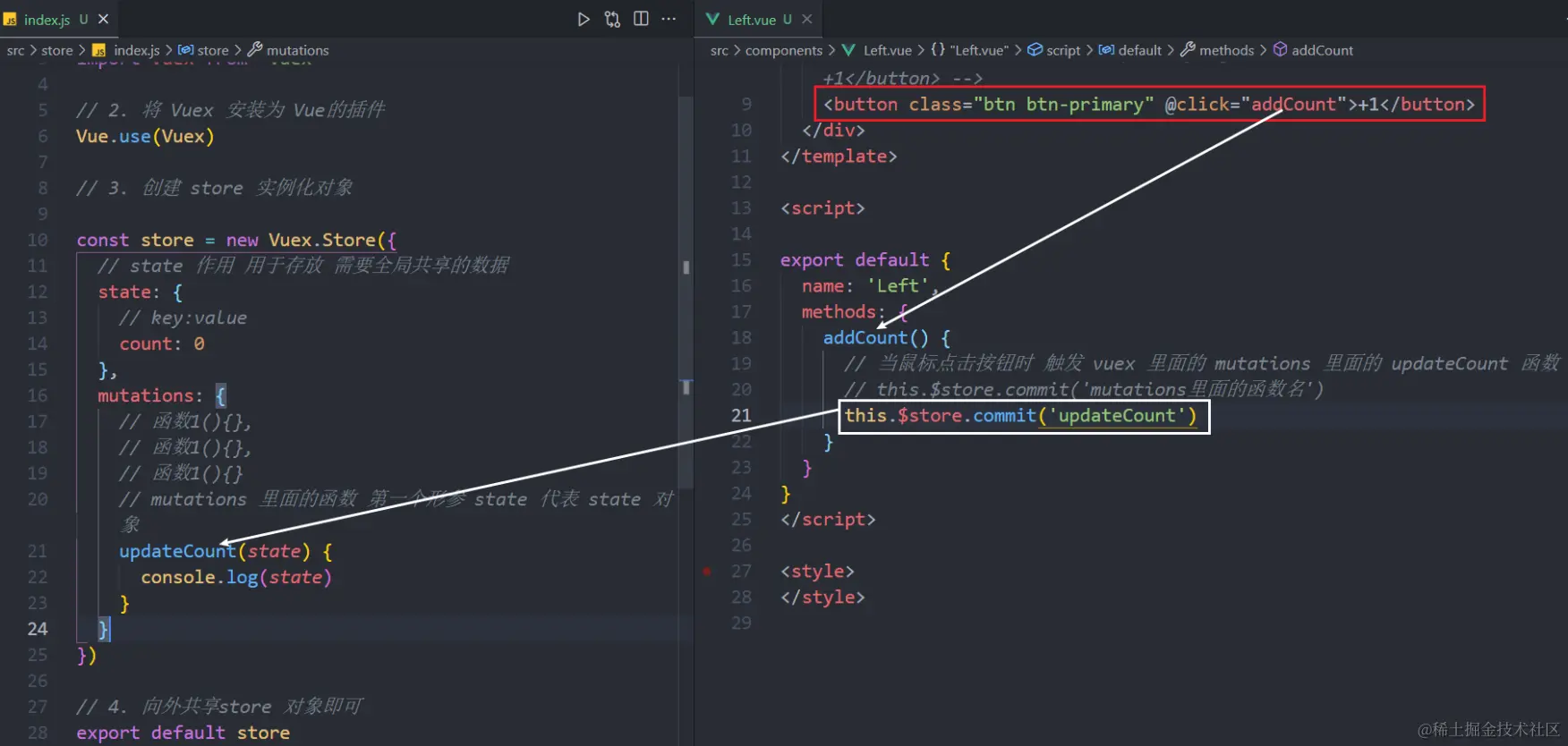Open the index.js file breadcrumb

tap(126, 50)
